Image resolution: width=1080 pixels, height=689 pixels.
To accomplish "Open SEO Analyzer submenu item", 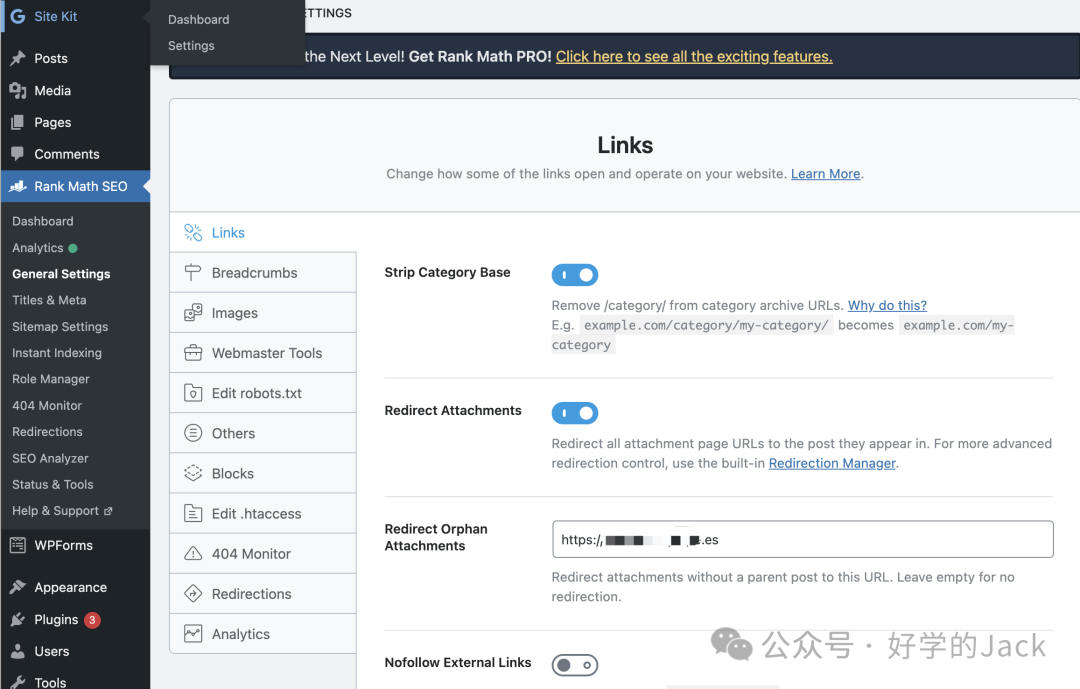I will 50,458.
